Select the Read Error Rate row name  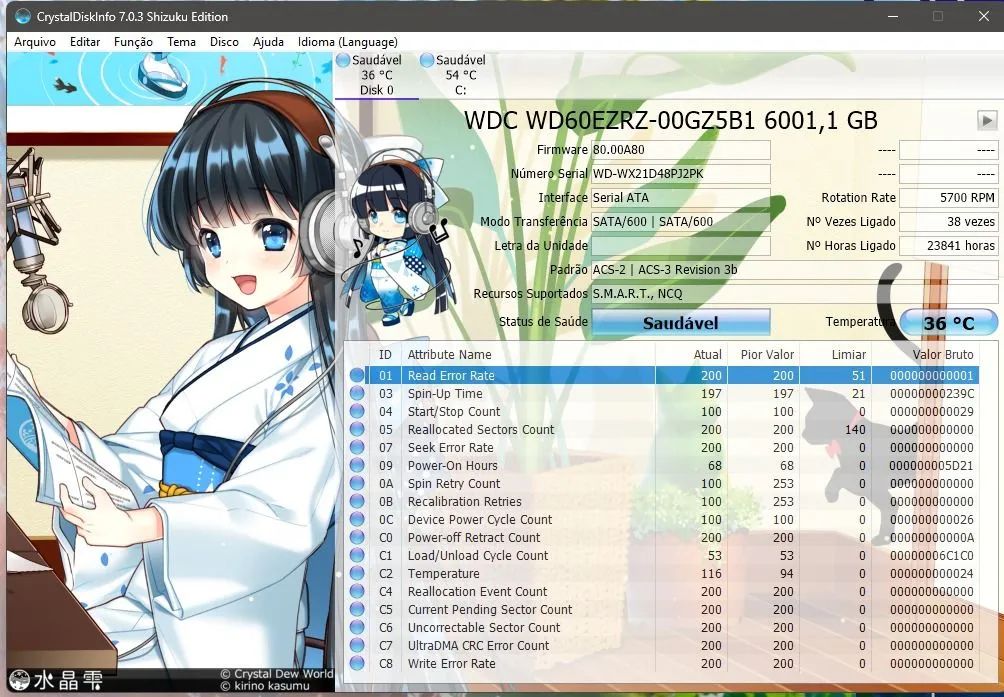click(451, 376)
